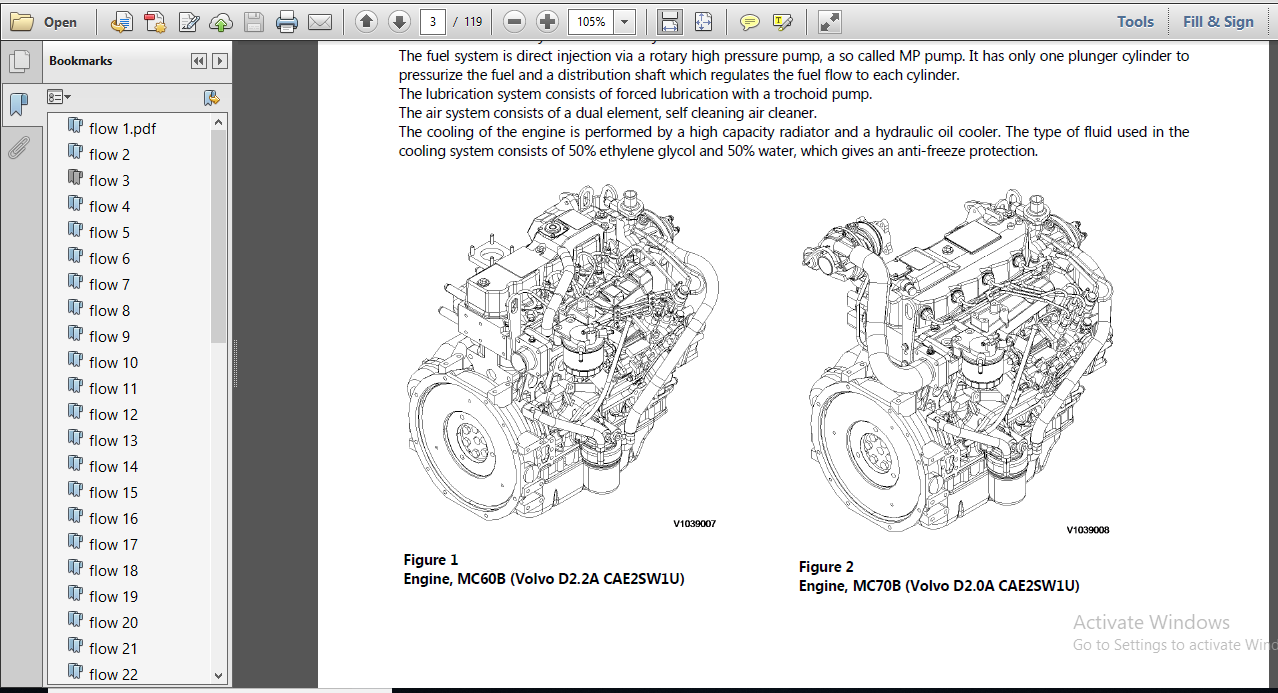Switch to Read Mode expand icon

click(829, 21)
